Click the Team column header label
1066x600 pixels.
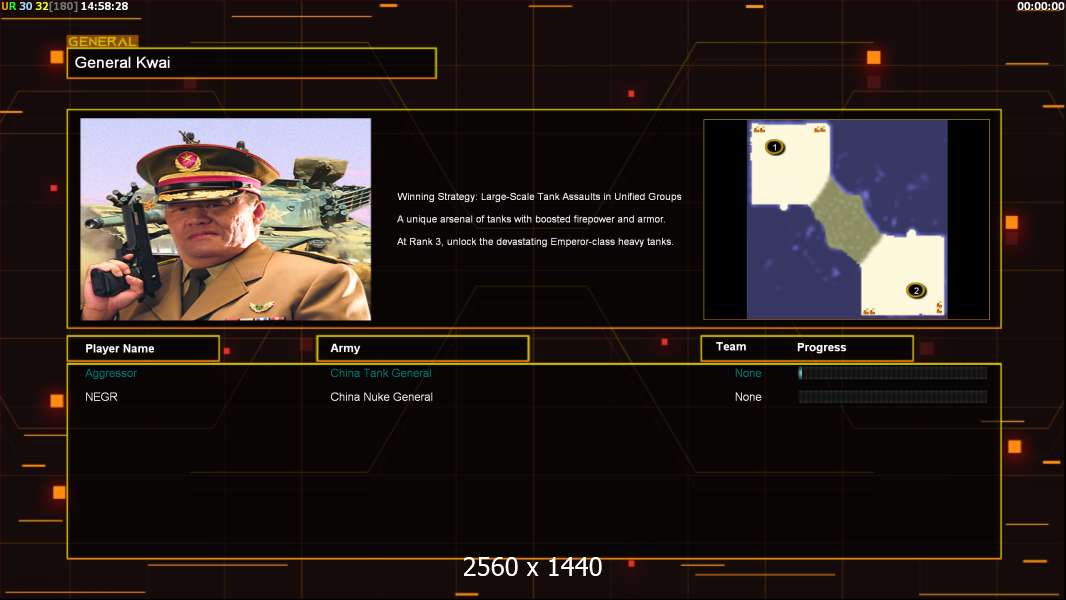click(x=731, y=347)
